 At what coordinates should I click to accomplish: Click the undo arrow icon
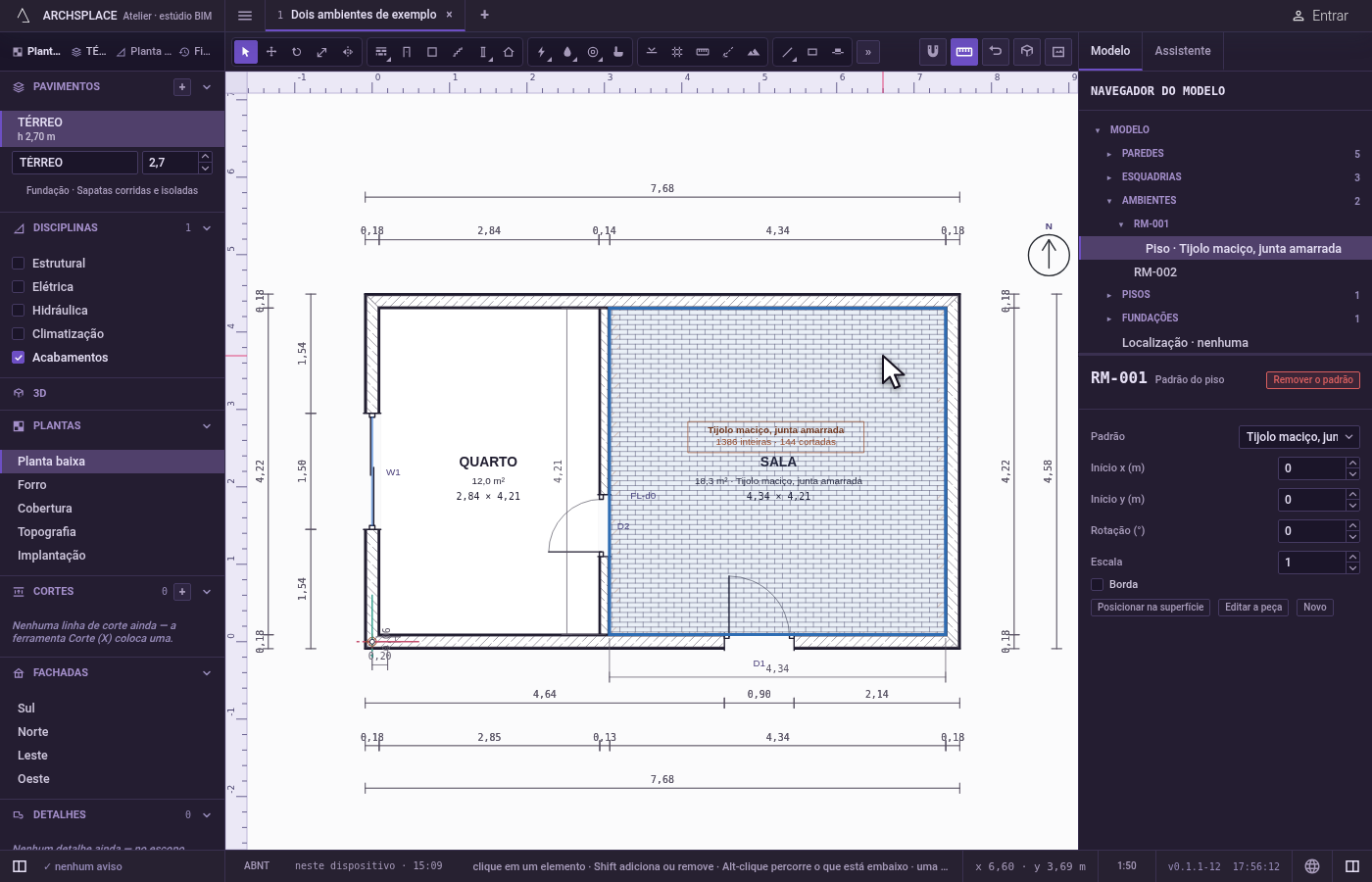coord(996,51)
